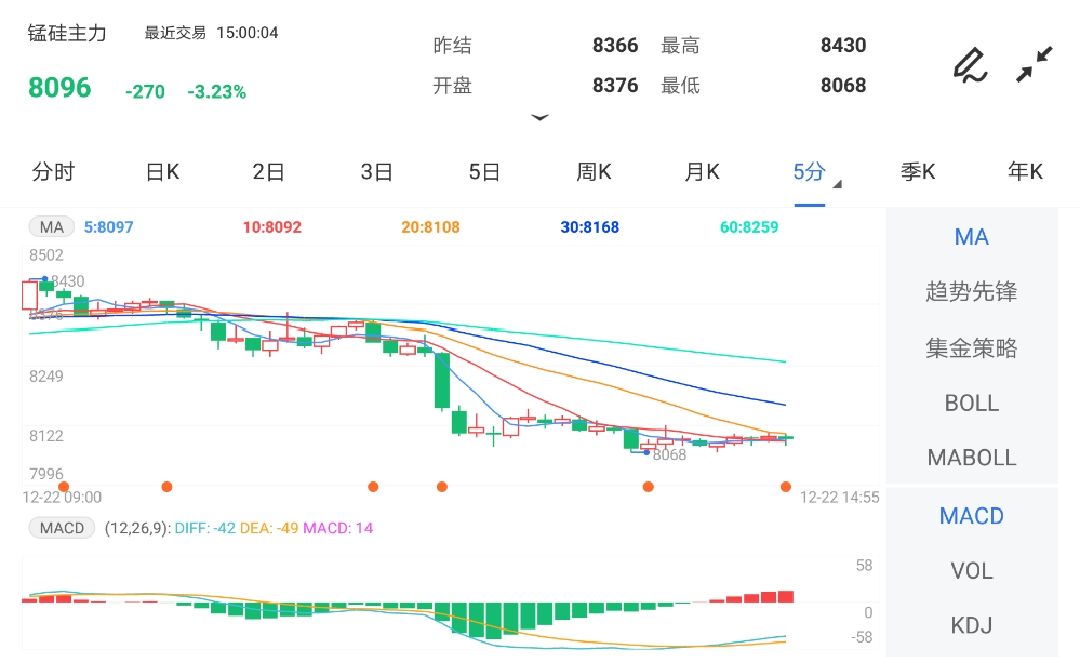Click the MA10 value 10:8092
This screenshot has width=1080, height=657.
(272, 227)
